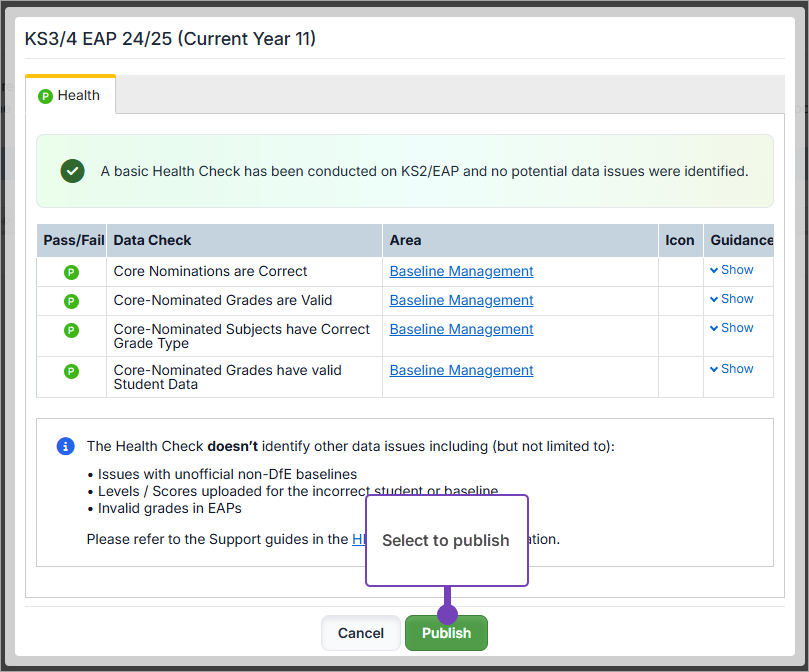Click pass icon for Core-Nominated Grades are Valid

[x=71, y=301]
